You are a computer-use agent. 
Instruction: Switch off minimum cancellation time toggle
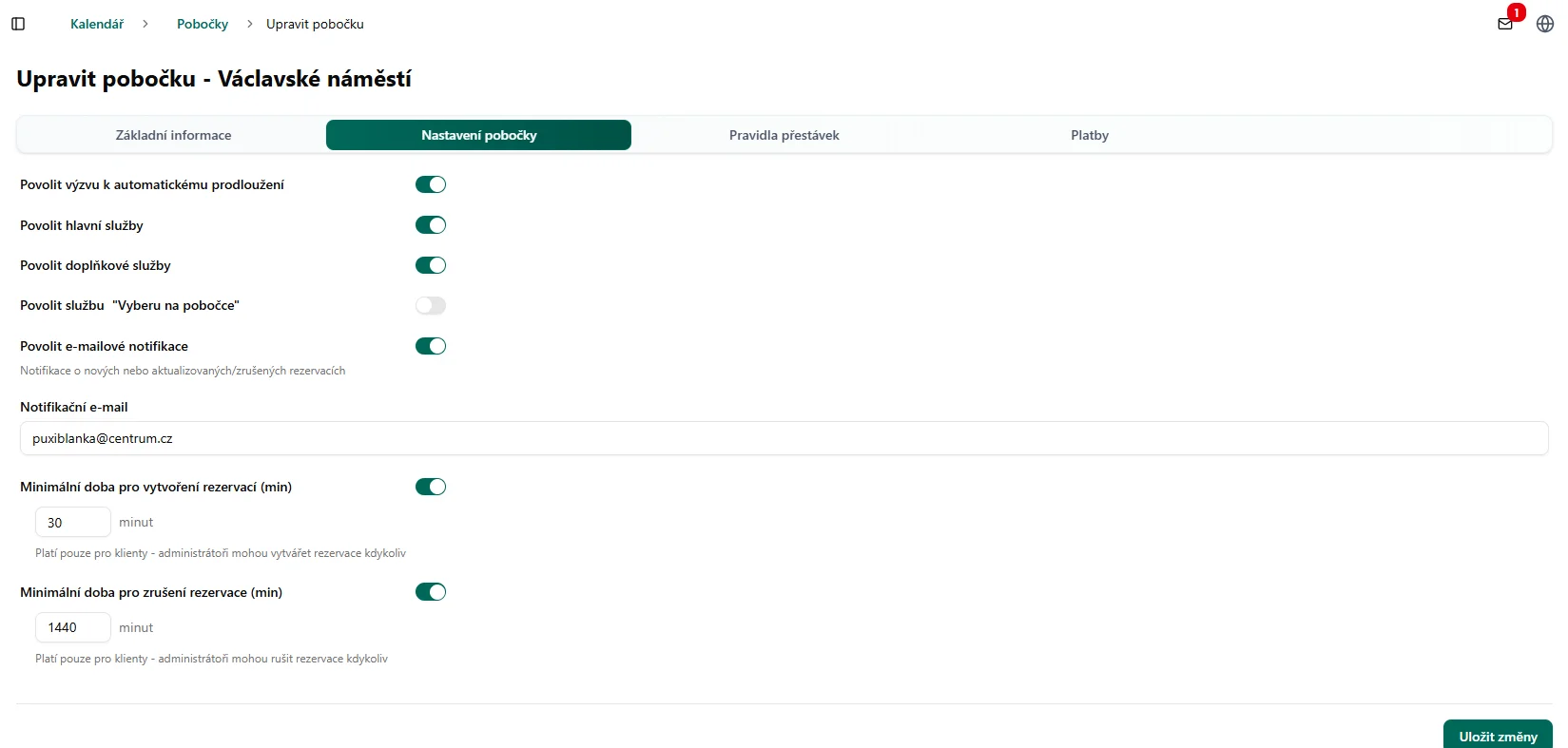click(x=431, y=592)
